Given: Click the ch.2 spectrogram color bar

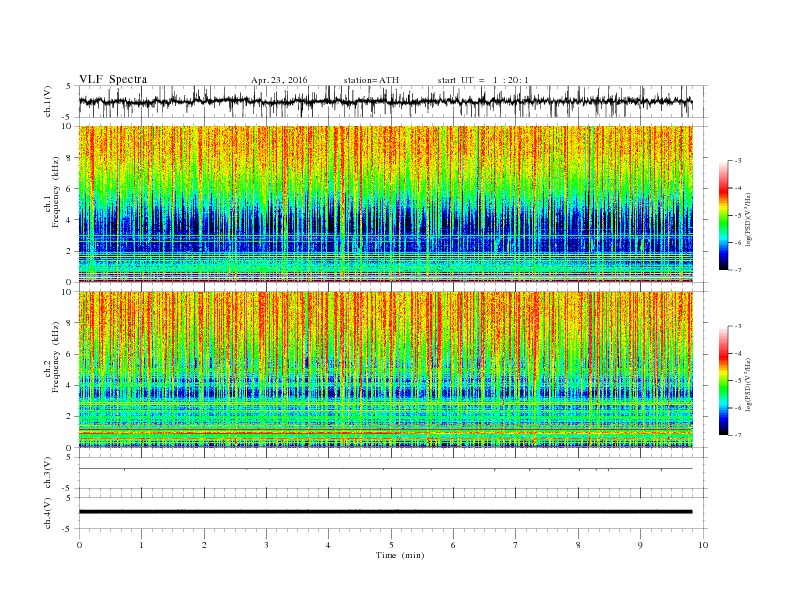Looking at the screenshot, I should pyautogui.click(x=723, y=380).
